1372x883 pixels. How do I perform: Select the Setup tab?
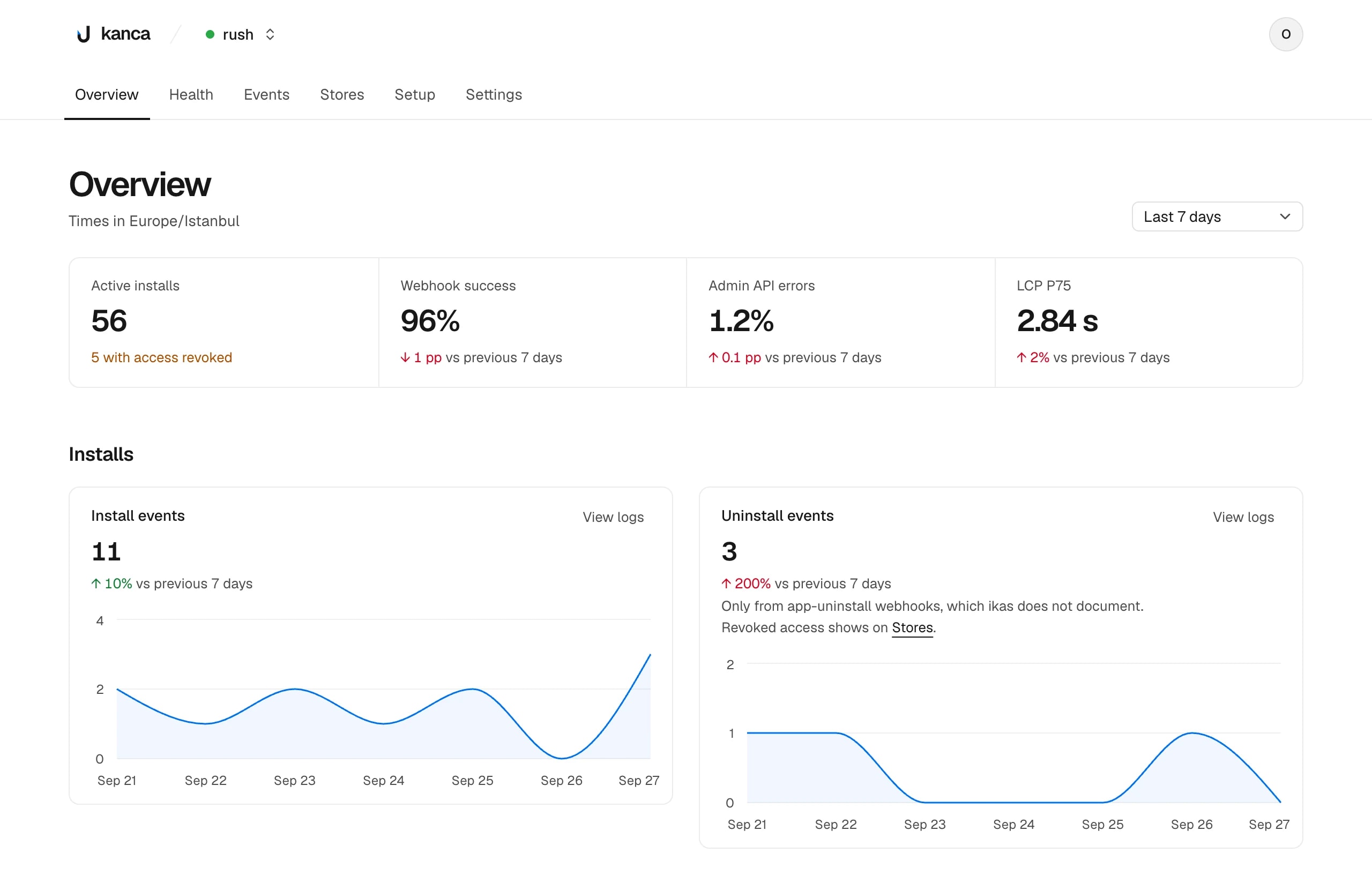tap(414, 95)
